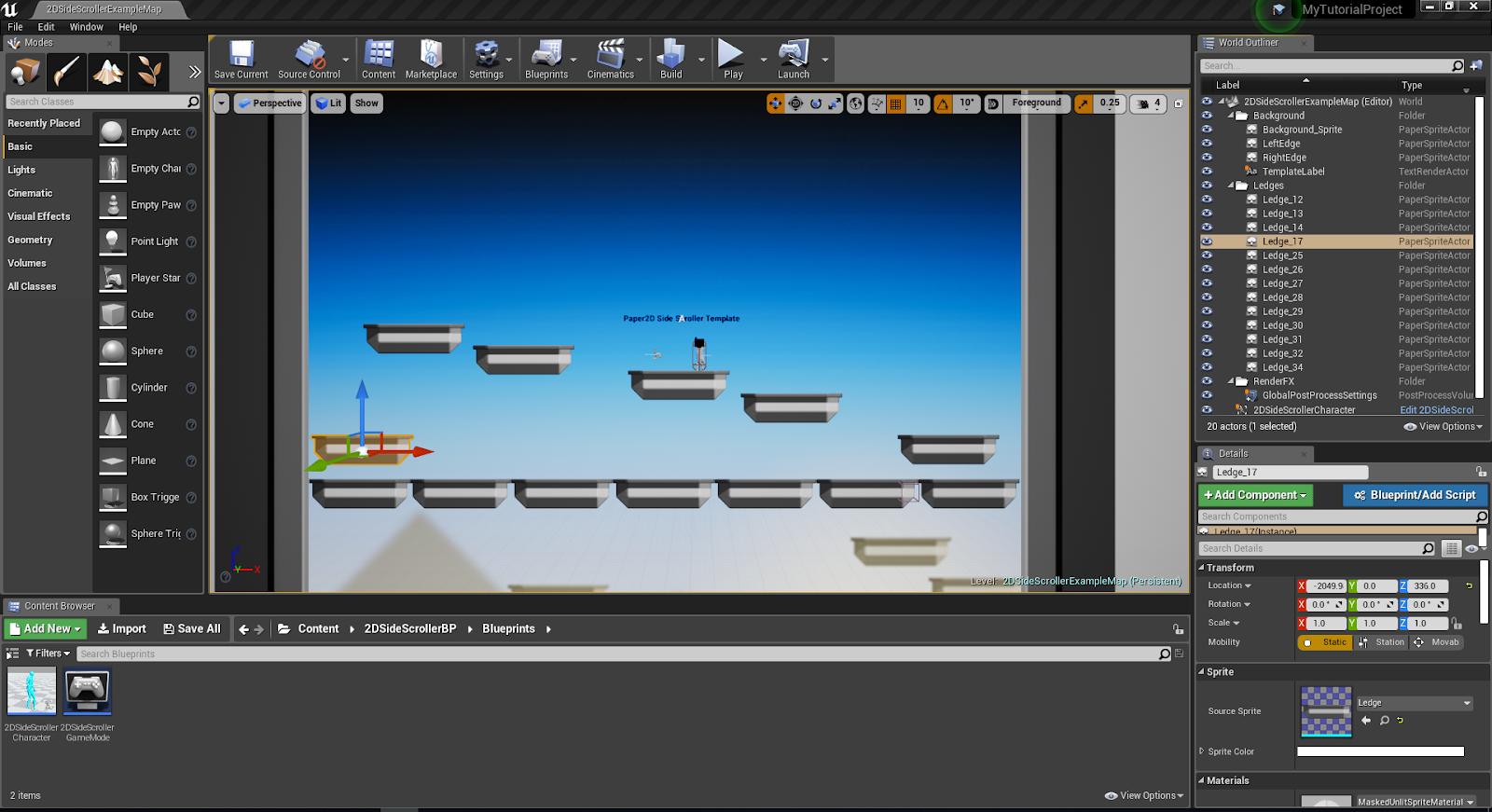Collapse the Ledges folder in outliner
Viewport: 1492px width, 812px height.
pos(1231,186)
